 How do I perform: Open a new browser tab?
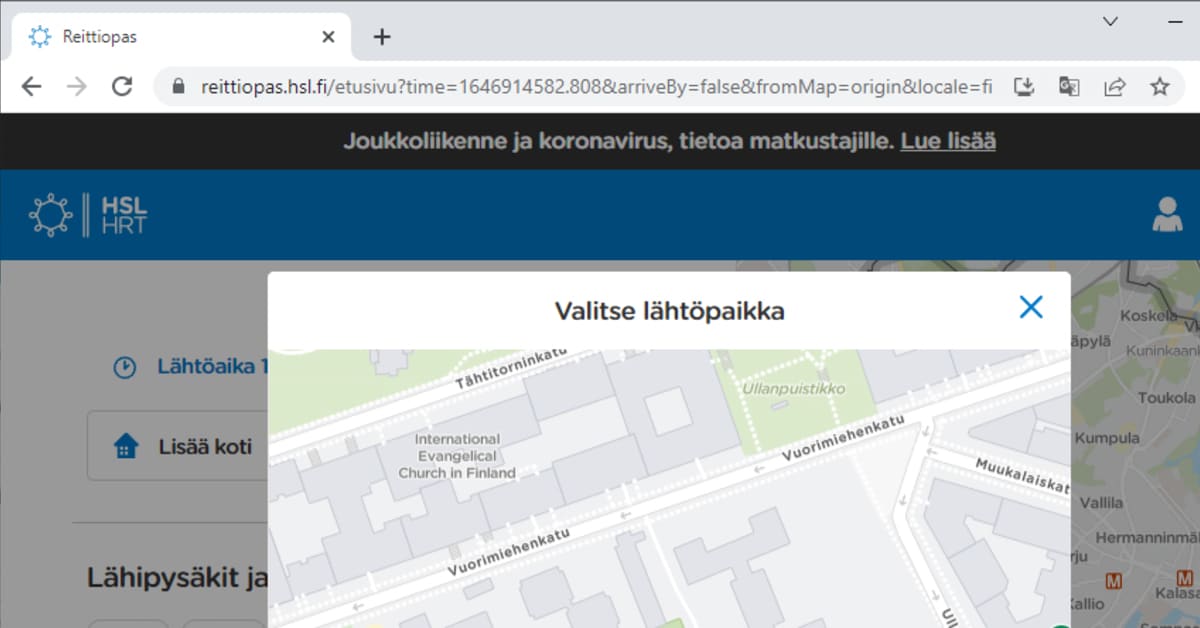coord(381,36)
